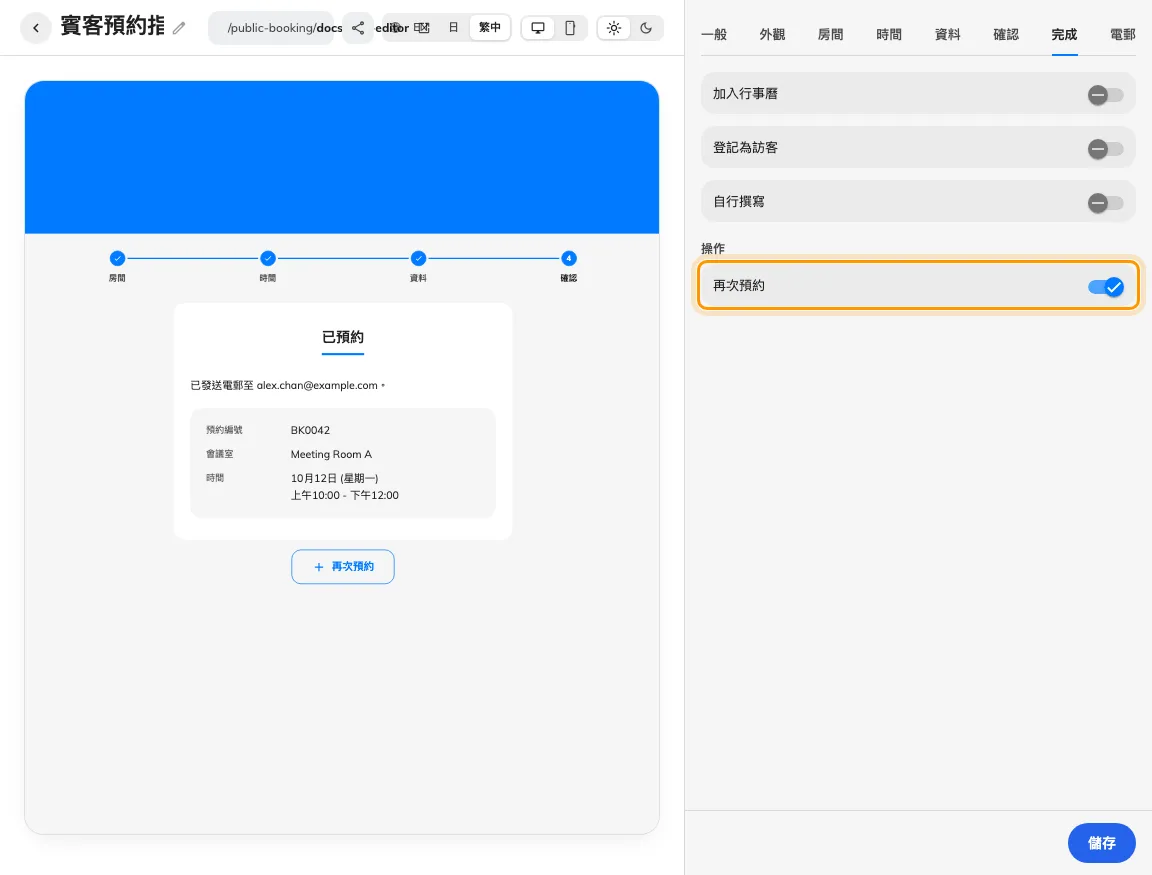
Task: Switch to the 確認 tab
Action: click(1006, 35)
